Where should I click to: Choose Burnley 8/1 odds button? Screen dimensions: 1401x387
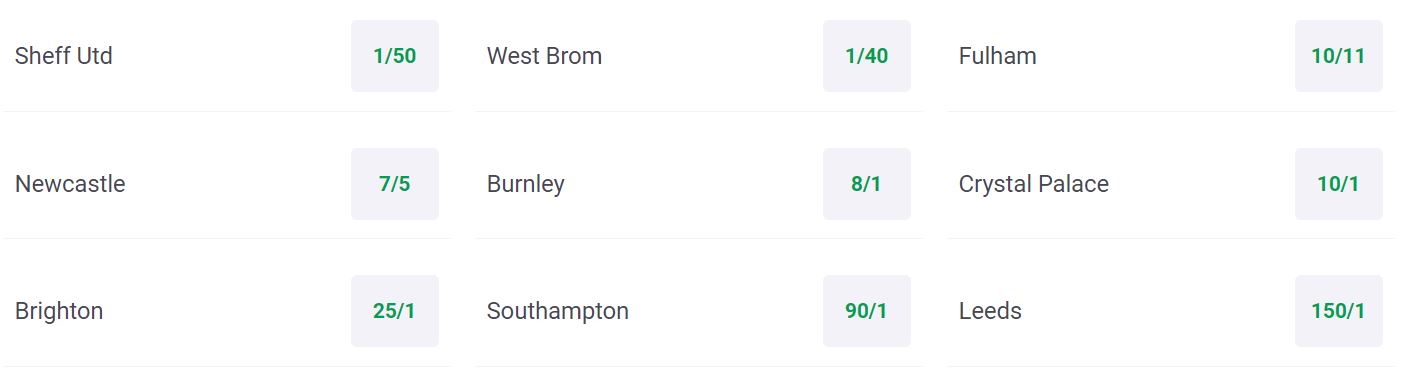[x=867, y=184]
